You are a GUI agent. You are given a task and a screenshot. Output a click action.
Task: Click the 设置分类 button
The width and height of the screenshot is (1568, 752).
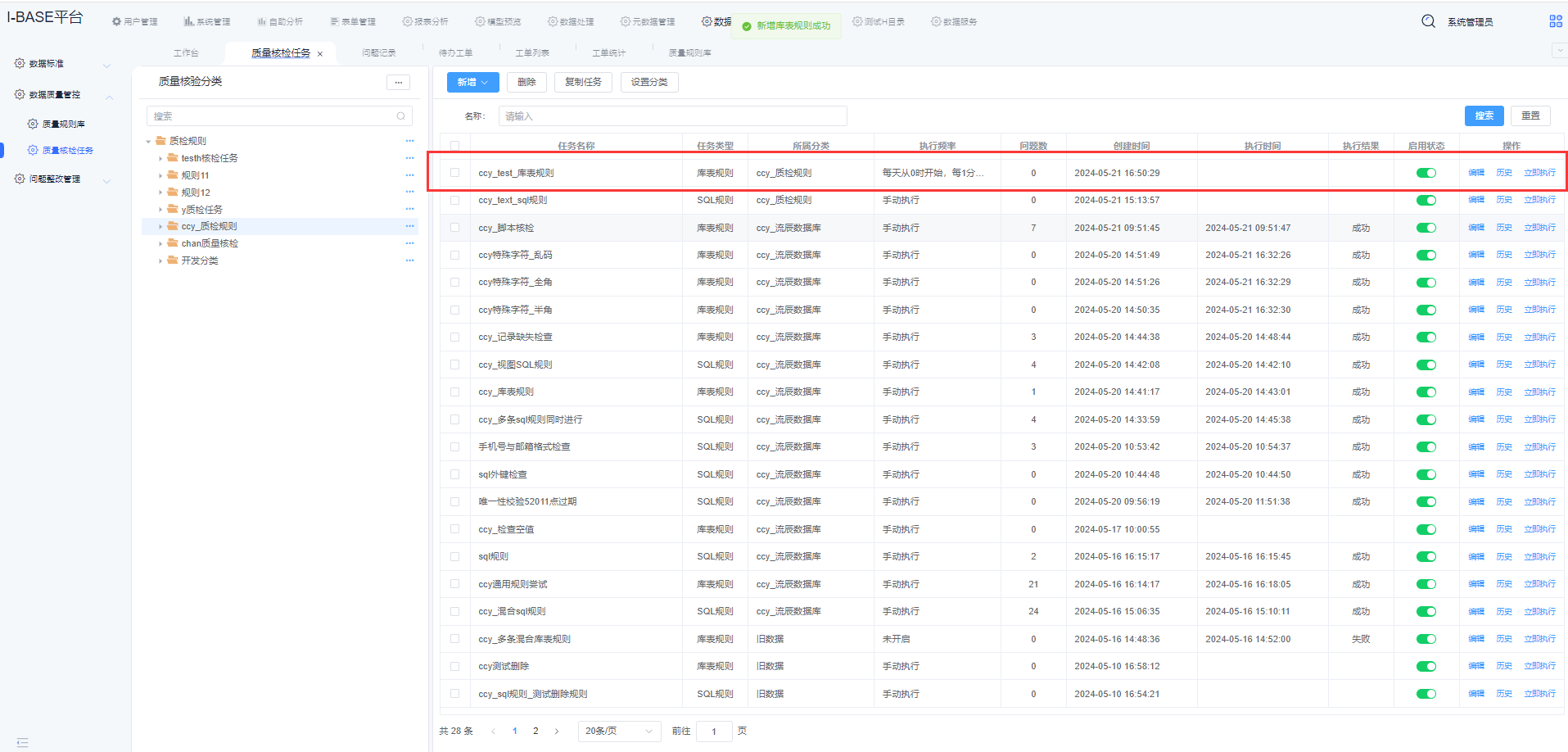[x=649, y=82]
